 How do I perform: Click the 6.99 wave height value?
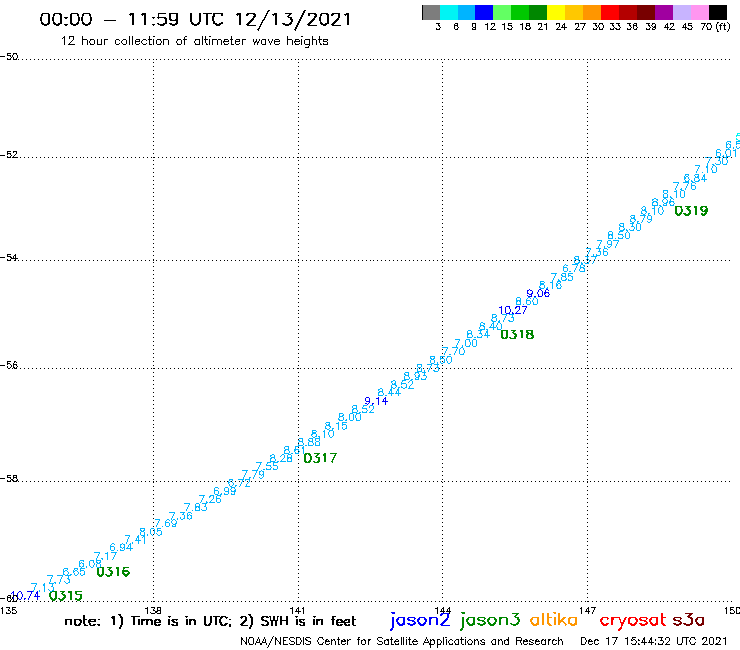pos(225,491)
